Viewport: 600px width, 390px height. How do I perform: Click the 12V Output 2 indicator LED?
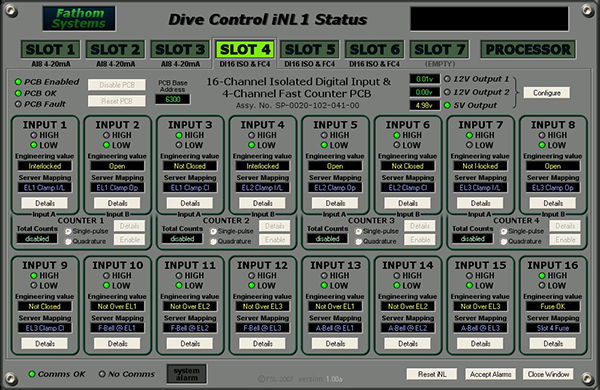point(447,92)
